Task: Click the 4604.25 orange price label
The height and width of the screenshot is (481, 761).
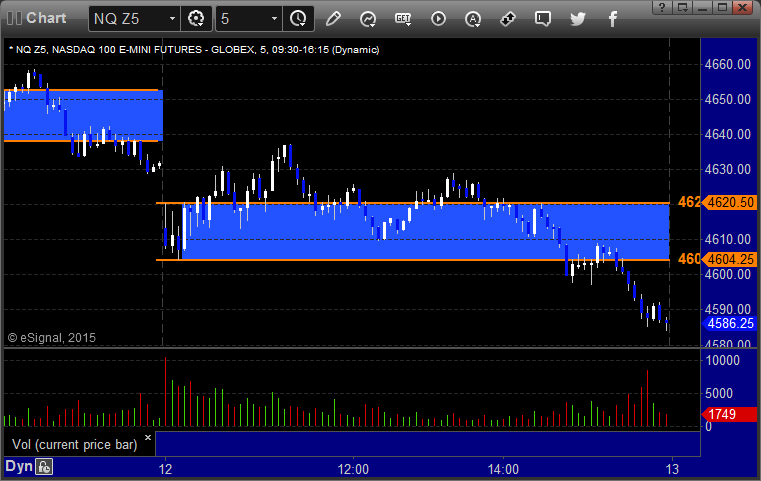Action: pos(730,259)
